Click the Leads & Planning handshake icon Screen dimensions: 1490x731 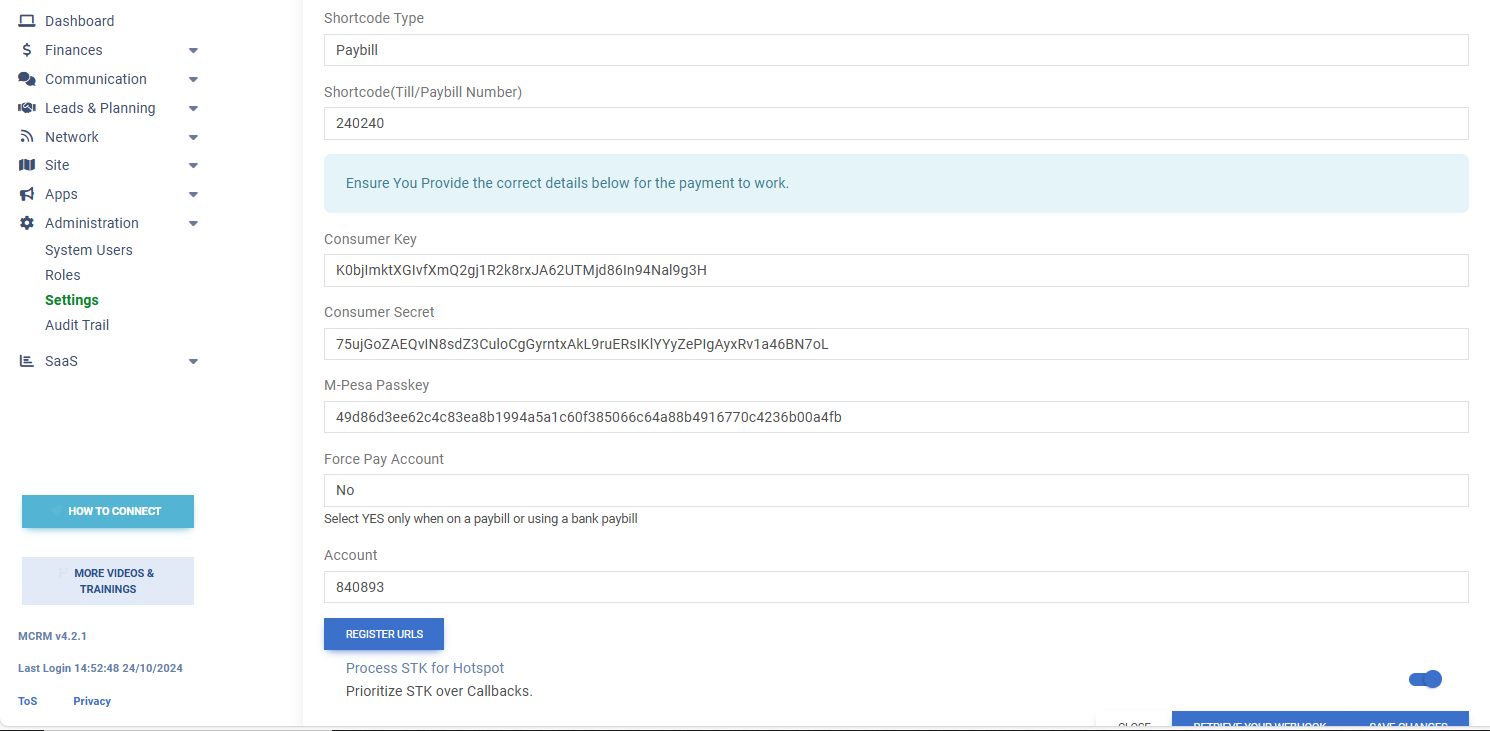pos(28,107)
